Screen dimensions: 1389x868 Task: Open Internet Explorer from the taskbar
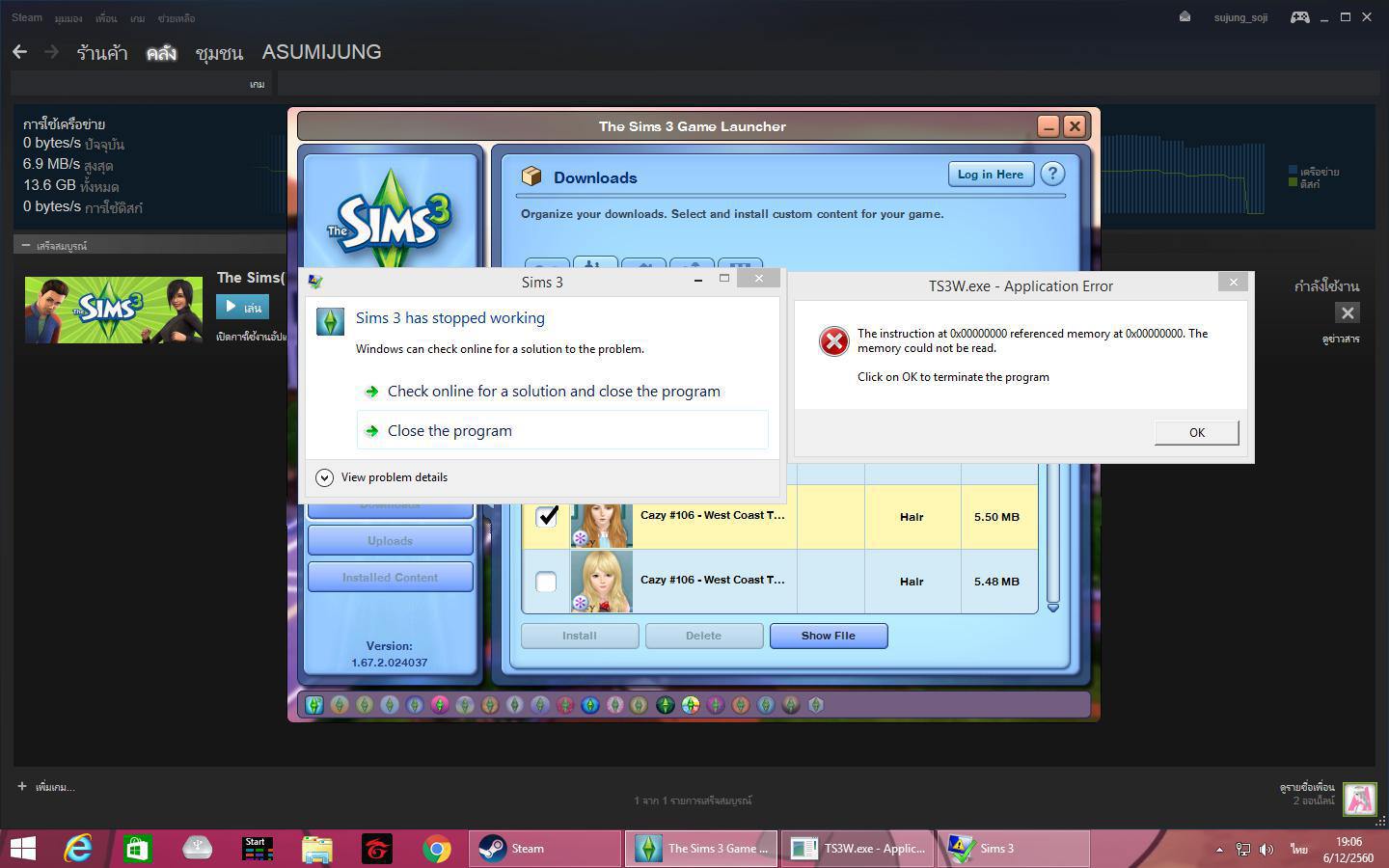tap(78, 849)
